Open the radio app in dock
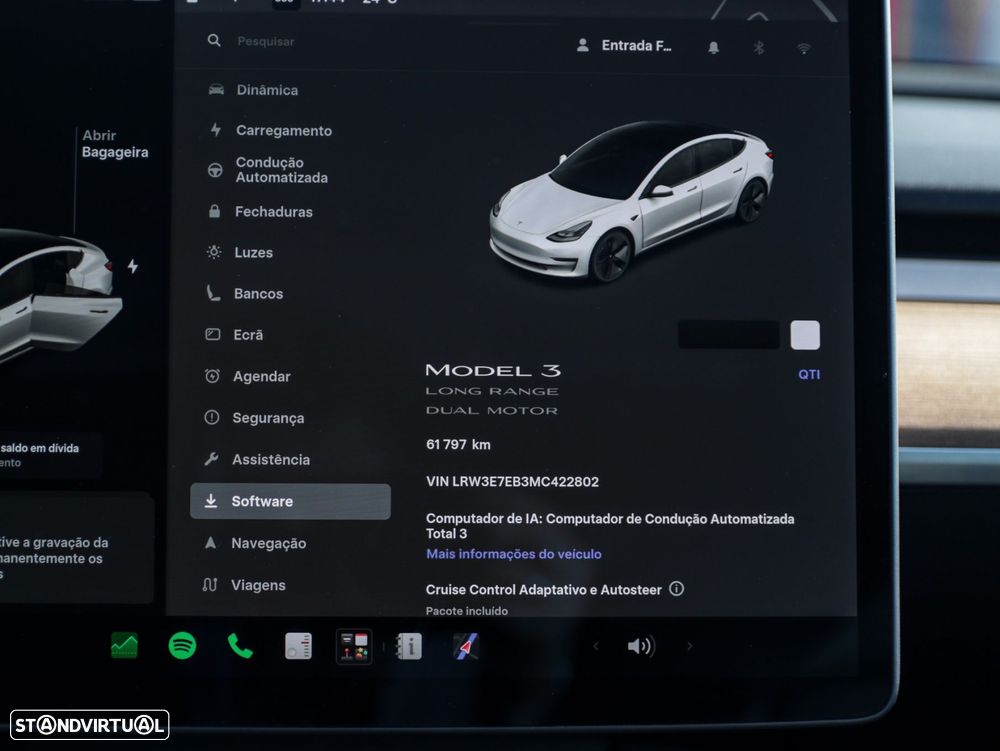The width and height of the screenshot is (1000, 751). click(x=298, y=646)
